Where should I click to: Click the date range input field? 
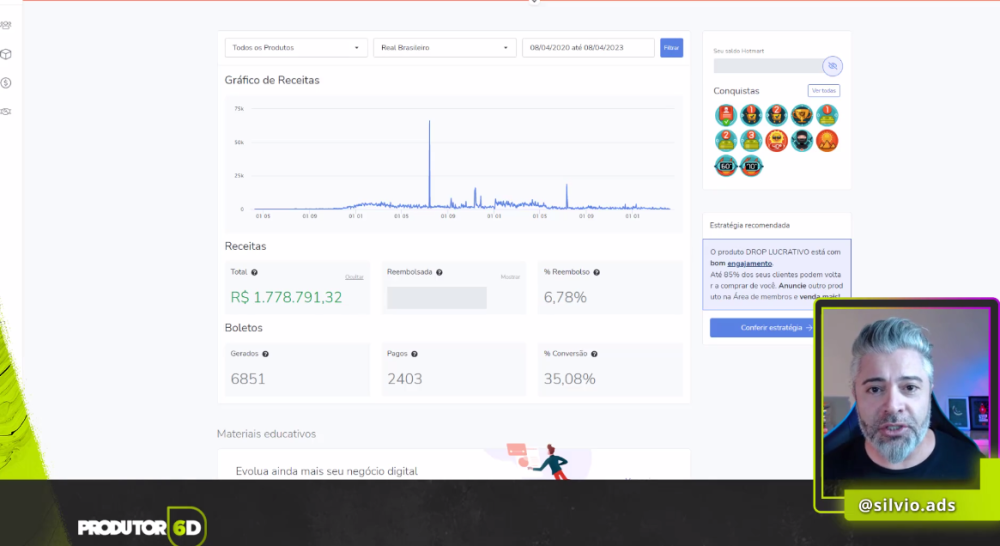tap(588, 48)
